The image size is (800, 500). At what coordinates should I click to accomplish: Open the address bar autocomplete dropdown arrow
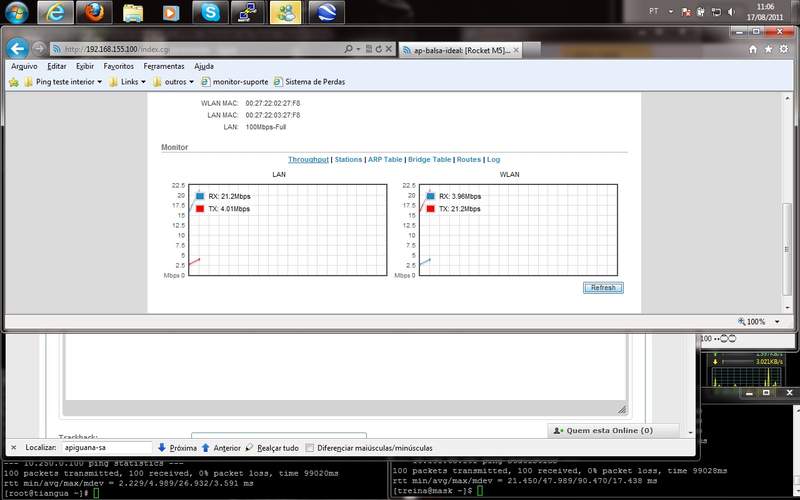[x=358, y=49]
